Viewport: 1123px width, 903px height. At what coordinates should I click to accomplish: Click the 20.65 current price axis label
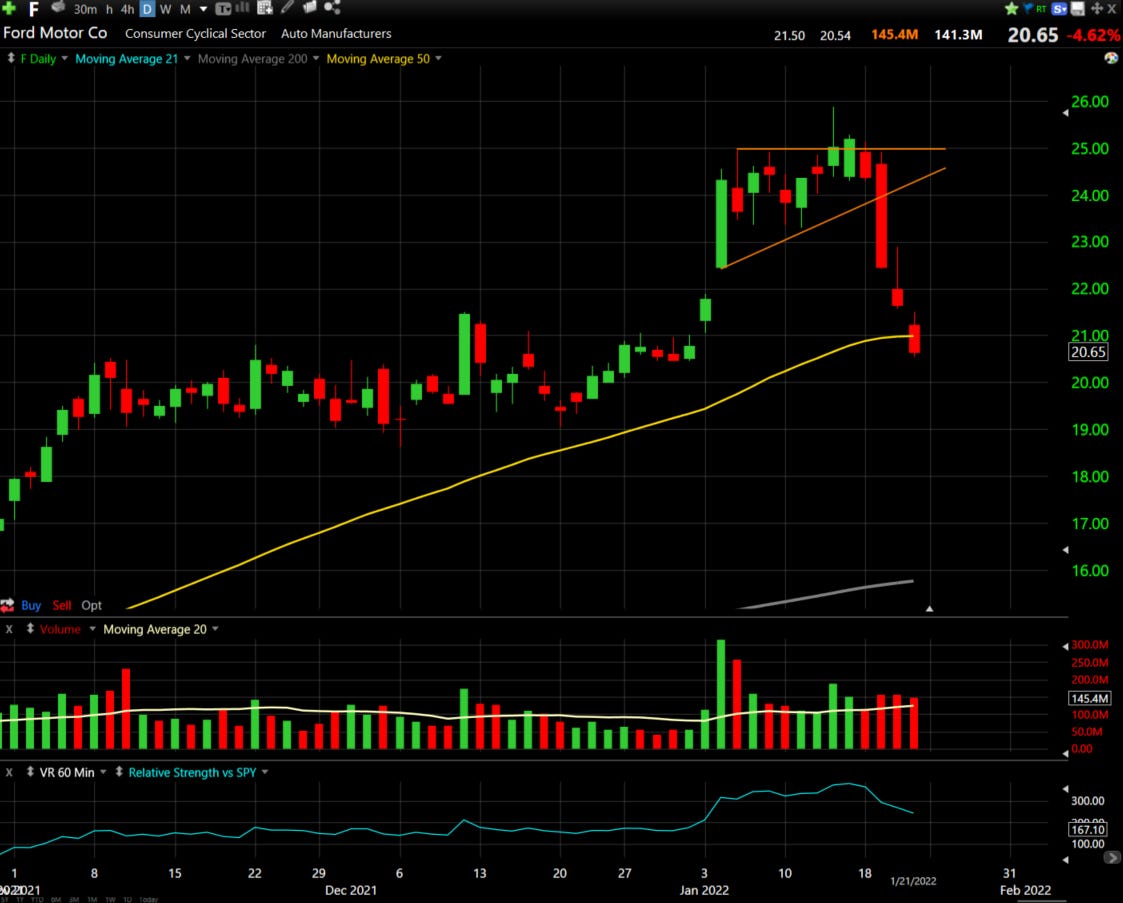[x=1089, y=352]
